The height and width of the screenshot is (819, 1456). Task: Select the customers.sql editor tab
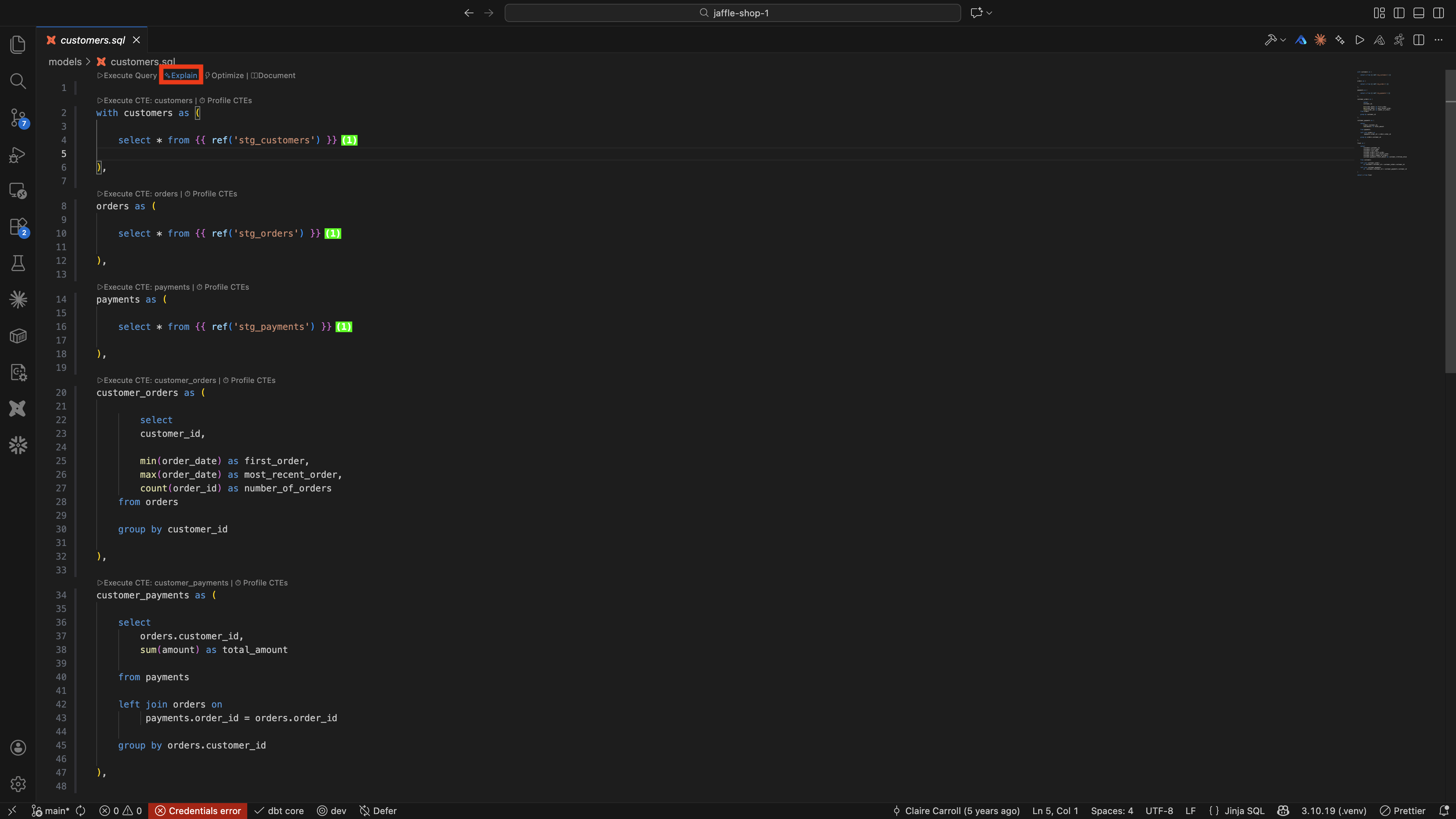coord(92,40)
